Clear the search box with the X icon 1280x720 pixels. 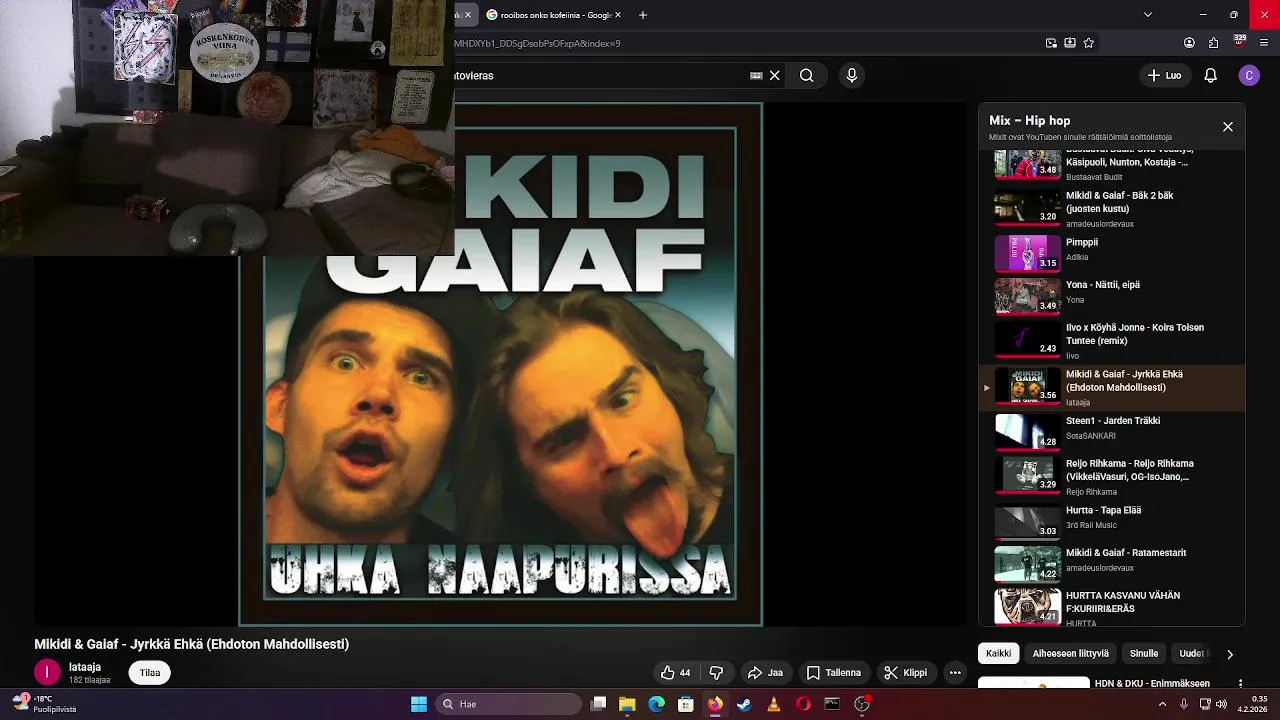click(x=774, y=75)
